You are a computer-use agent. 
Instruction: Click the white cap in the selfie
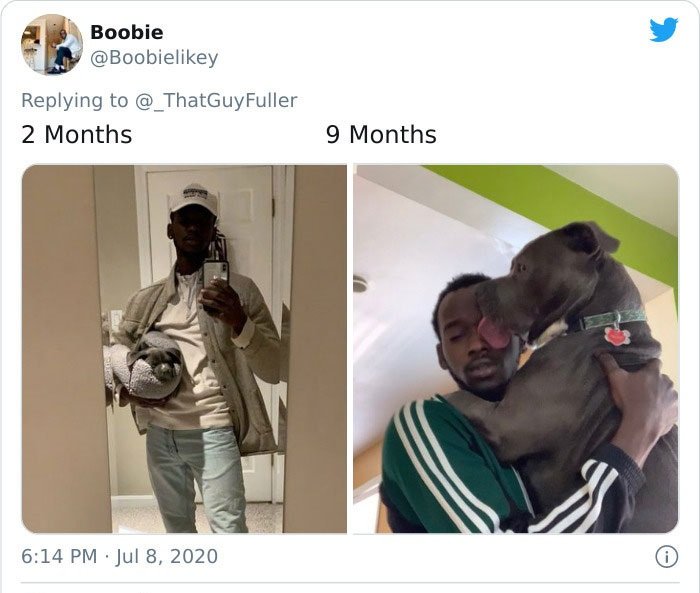pos(195,199)
